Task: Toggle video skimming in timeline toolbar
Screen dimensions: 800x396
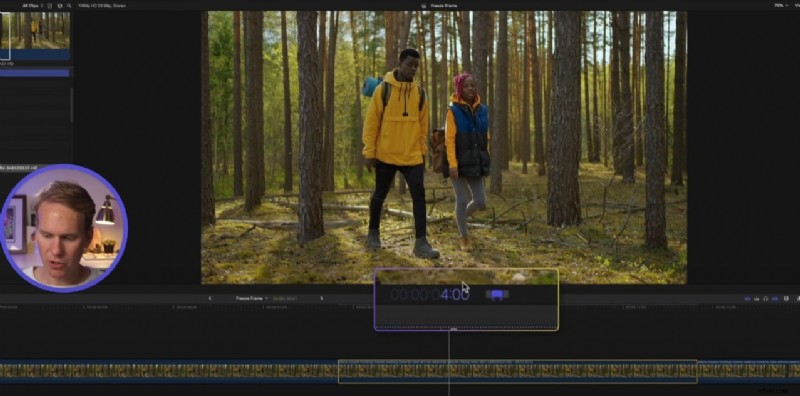Action: (x=748, y=299)
